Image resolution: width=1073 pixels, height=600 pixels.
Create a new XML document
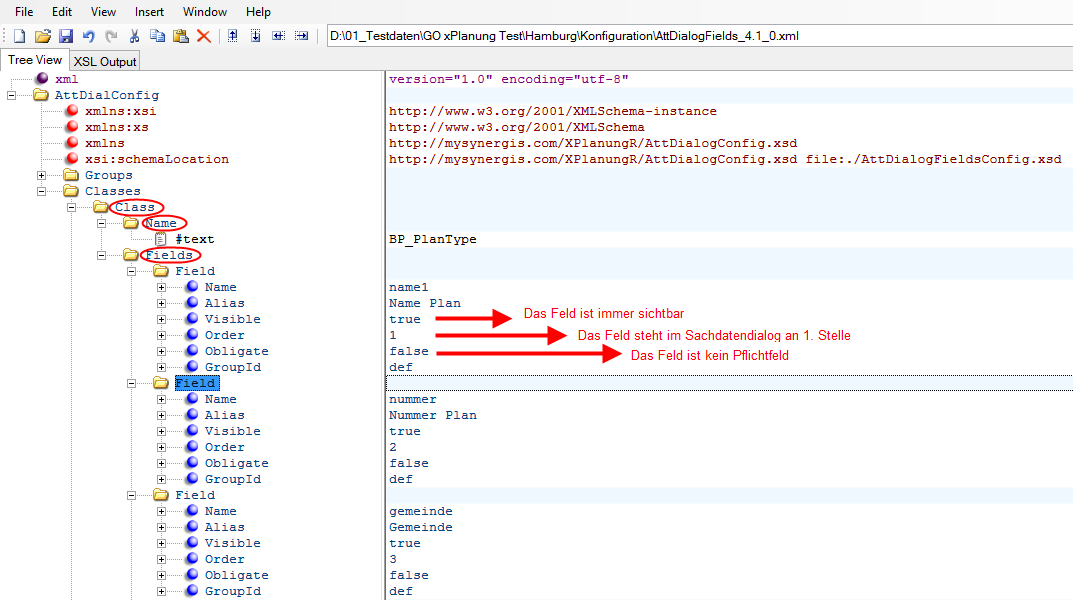18,35
